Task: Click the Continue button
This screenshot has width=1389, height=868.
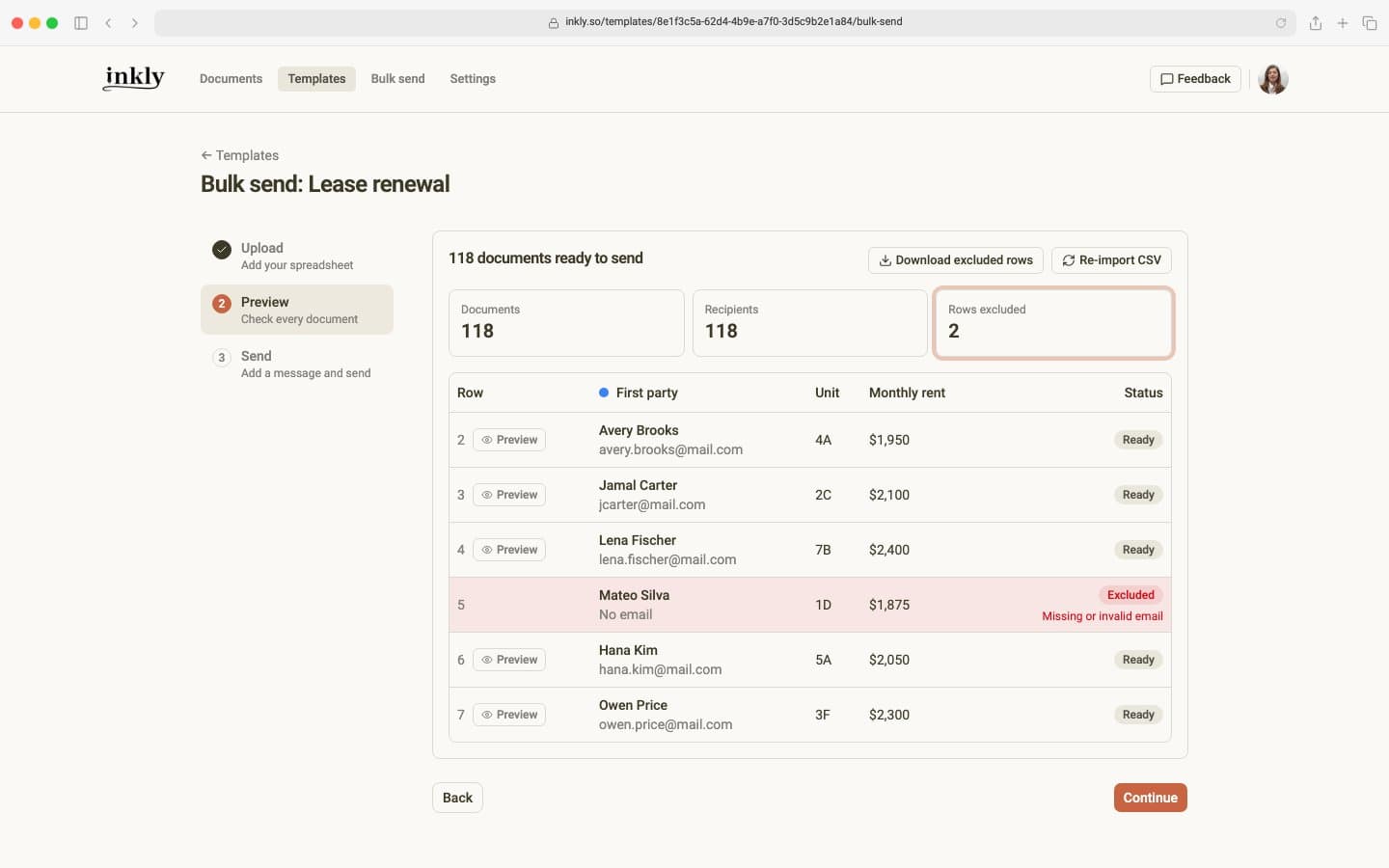Action: click(1151, 798)
